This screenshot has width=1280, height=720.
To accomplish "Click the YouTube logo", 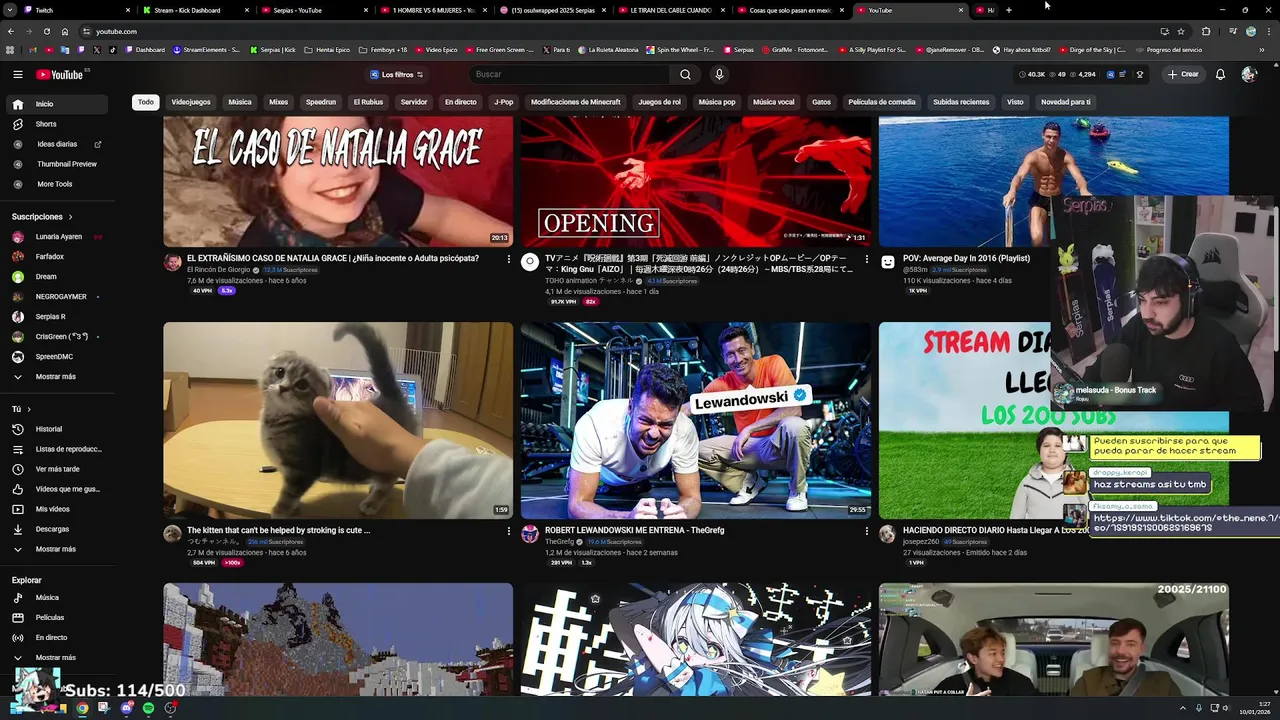I will pyautogui.click(x=60, y=74).
